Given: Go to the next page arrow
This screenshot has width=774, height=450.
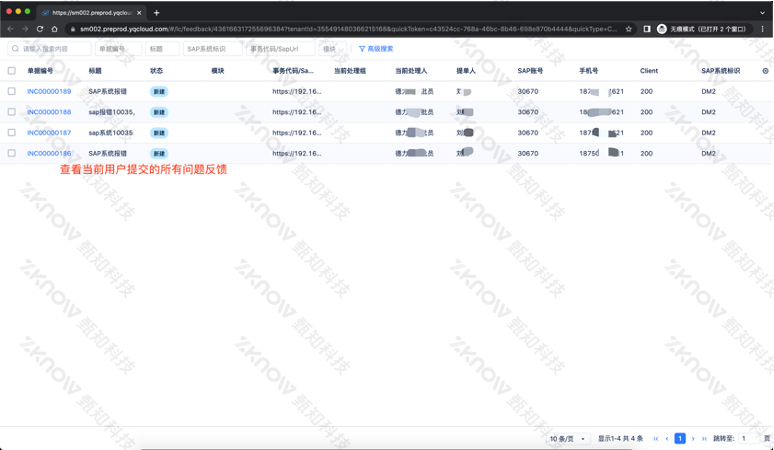Looking at the screenshot, I should click(692, 438).
